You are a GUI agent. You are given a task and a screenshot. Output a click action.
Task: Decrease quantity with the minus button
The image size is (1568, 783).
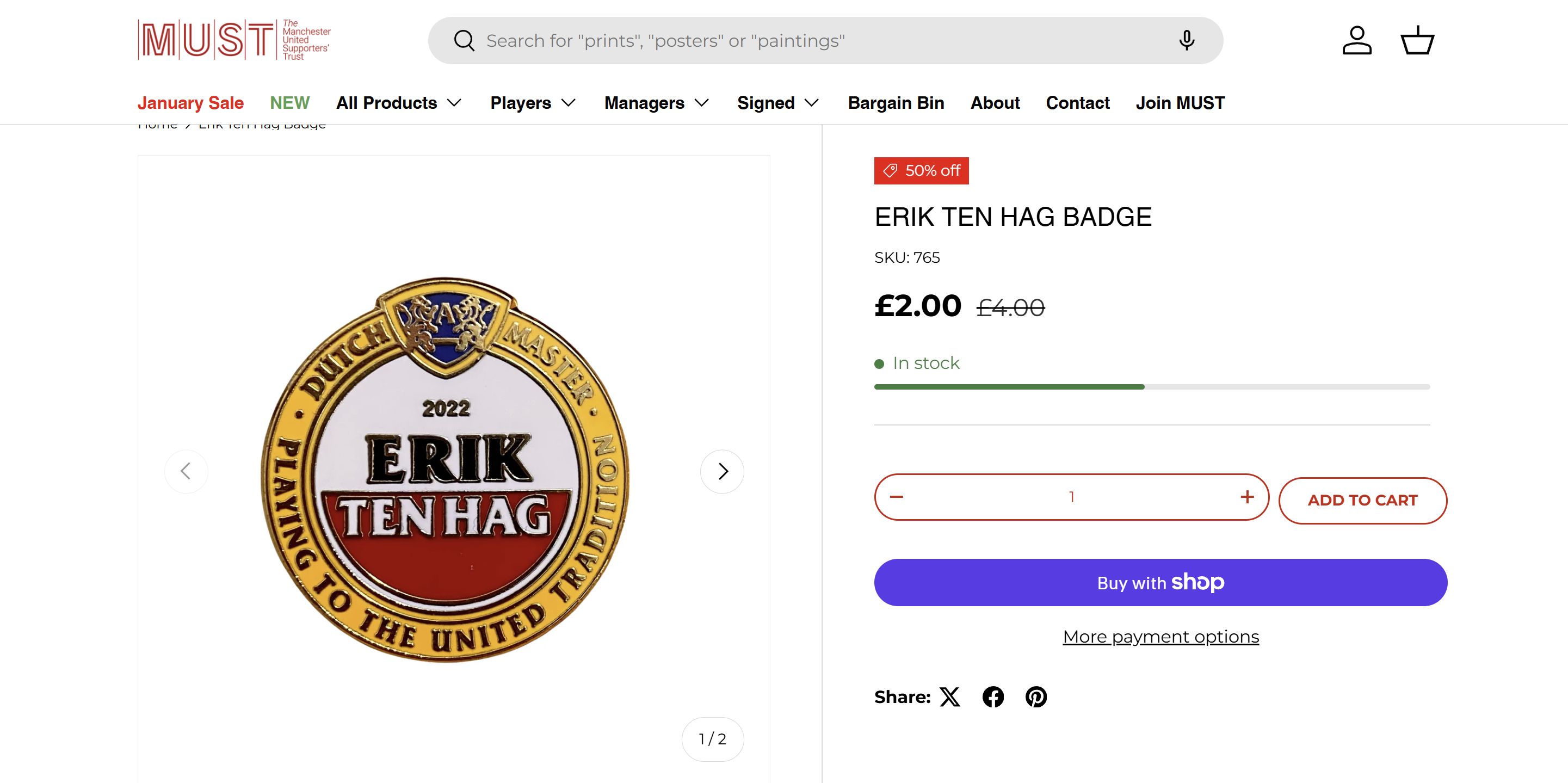pos(897,497)
